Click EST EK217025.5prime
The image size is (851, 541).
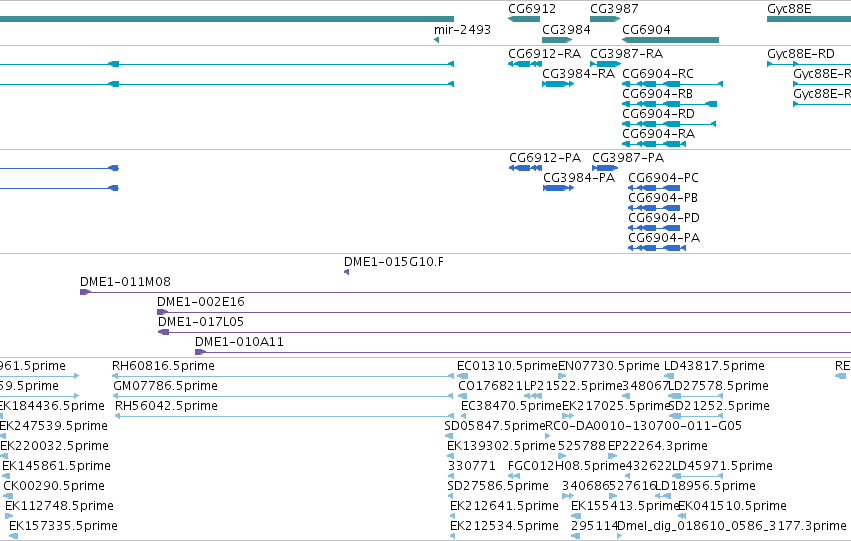(617, 406)
